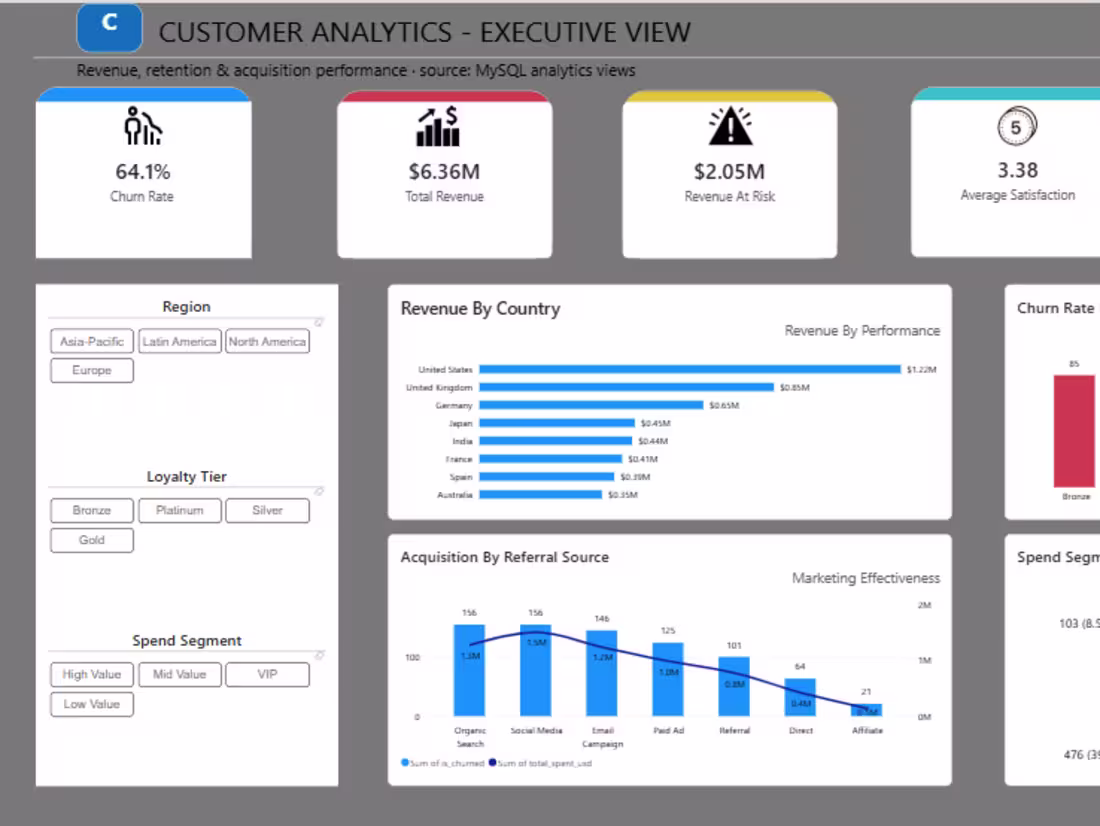This screenshot has width=1100, height=826.
Task: Click the red Bronze churn rate bar
Action: click(1074, 431)
